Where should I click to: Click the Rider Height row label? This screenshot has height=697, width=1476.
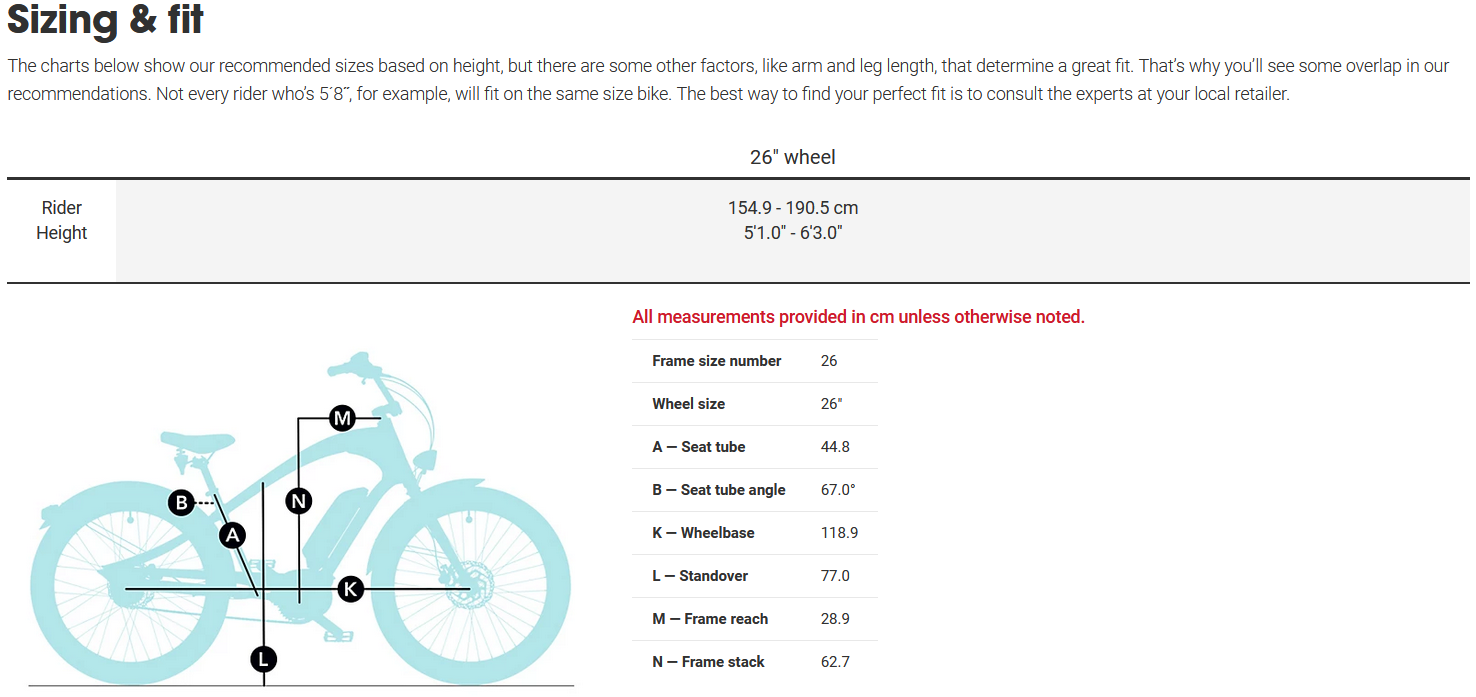tap(62, 220)
